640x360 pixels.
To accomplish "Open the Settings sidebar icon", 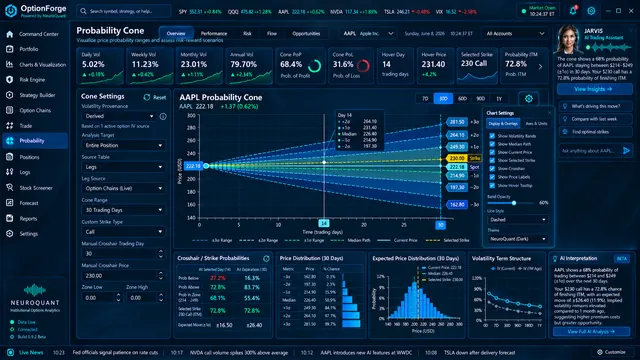I will [10, 234].
